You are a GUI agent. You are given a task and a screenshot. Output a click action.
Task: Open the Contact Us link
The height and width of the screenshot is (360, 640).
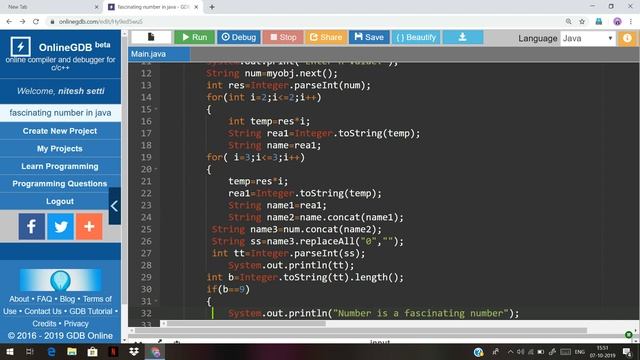coord(43,311)
